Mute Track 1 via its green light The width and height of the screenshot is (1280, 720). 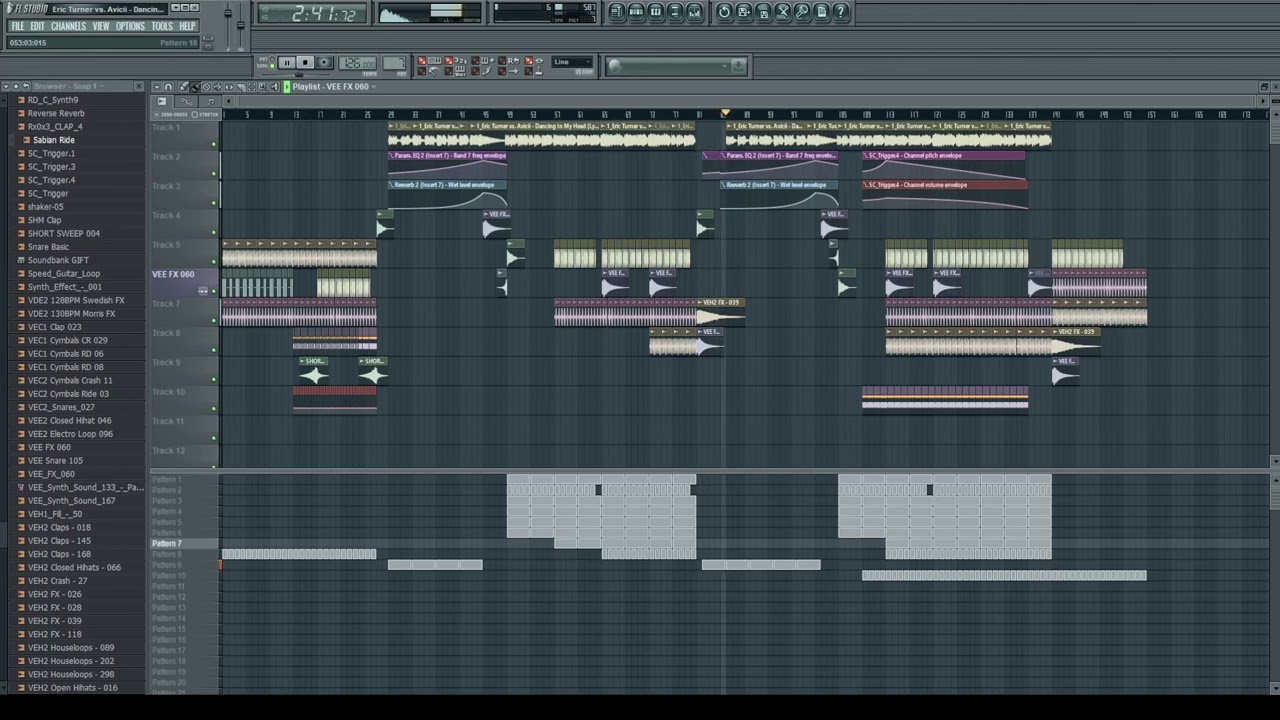coord(214,144)
